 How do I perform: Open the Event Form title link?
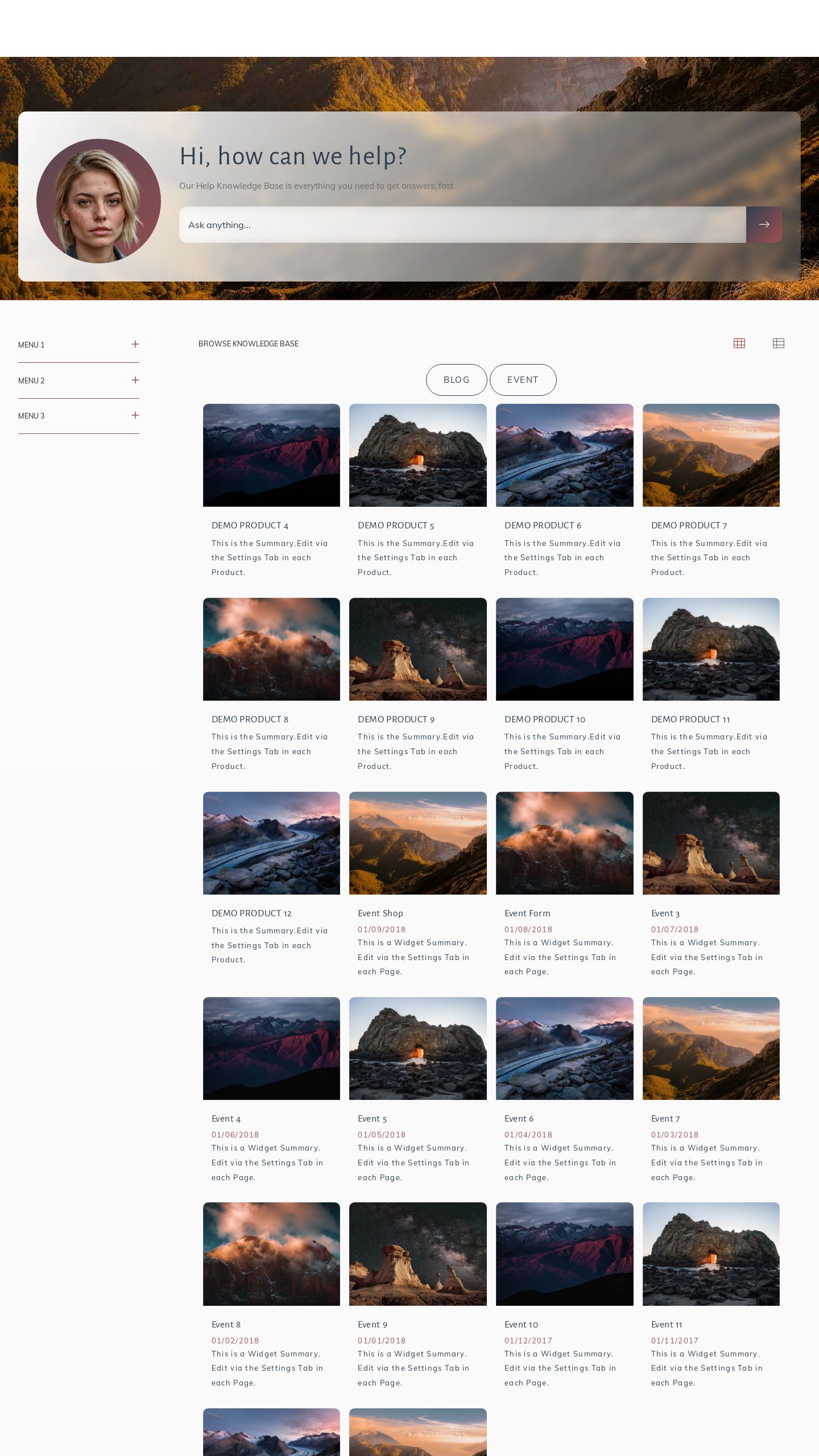pos(527,913)
